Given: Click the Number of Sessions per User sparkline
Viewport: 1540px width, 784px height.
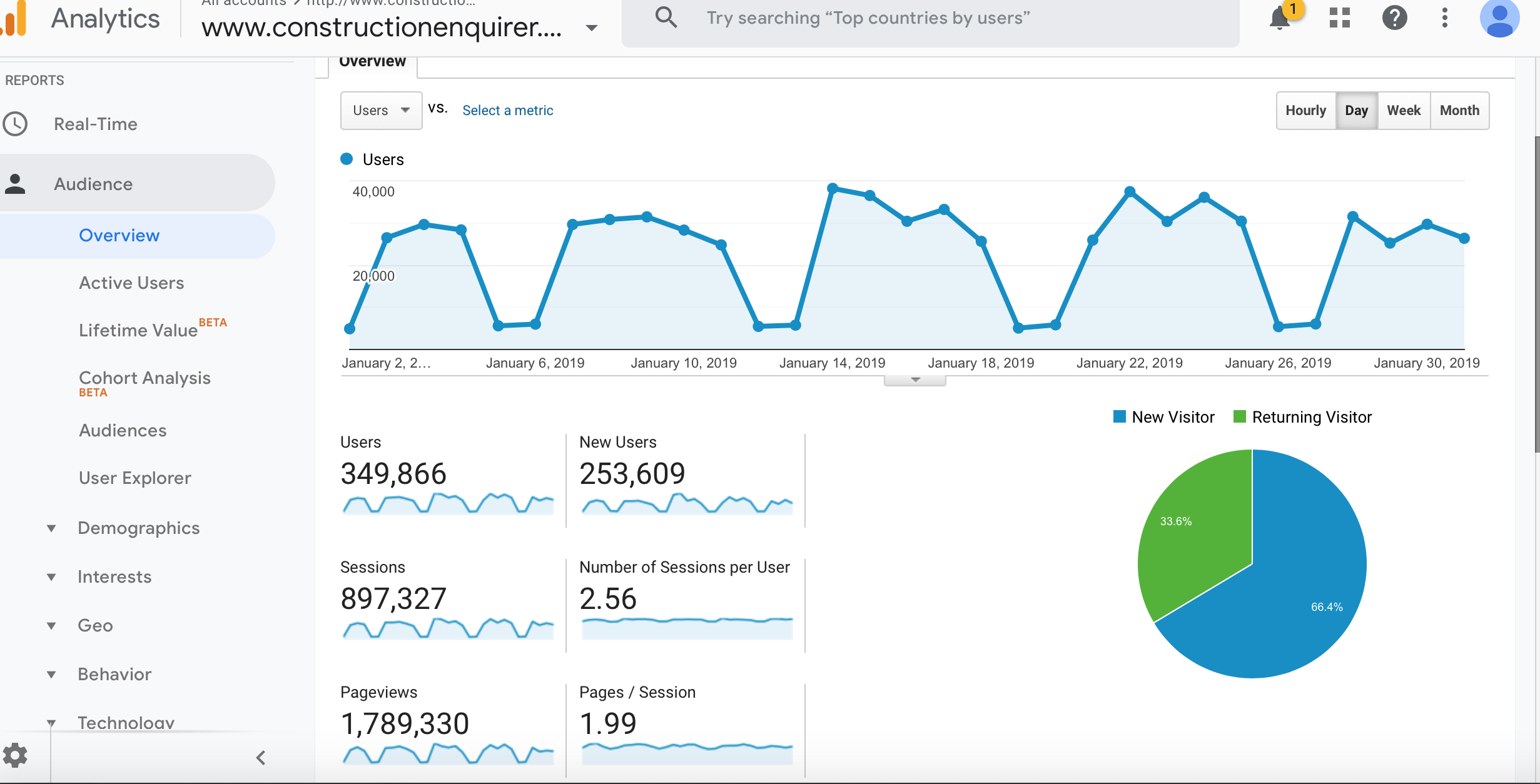Looking at the screenshot, I should click(687, 628).
